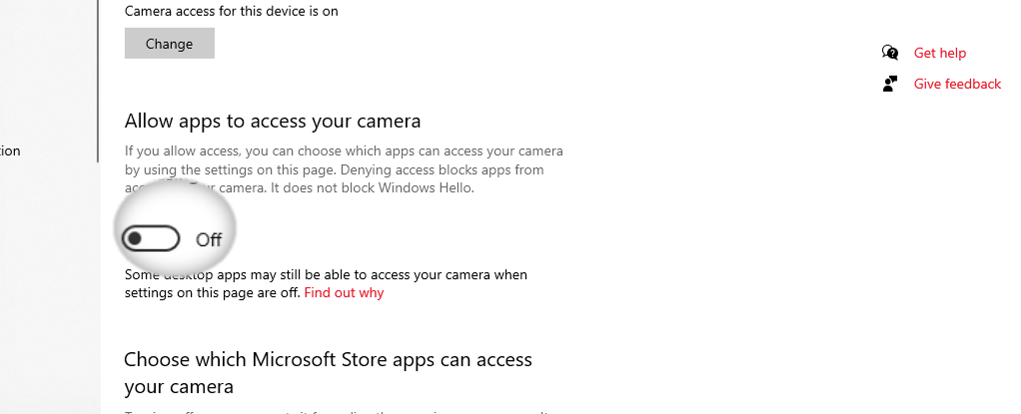Image resolution: width=1021 pixels, height=414 pixels.
Task: Click the "your camera" line of the Store apps heading
Action: pos(178,386)
